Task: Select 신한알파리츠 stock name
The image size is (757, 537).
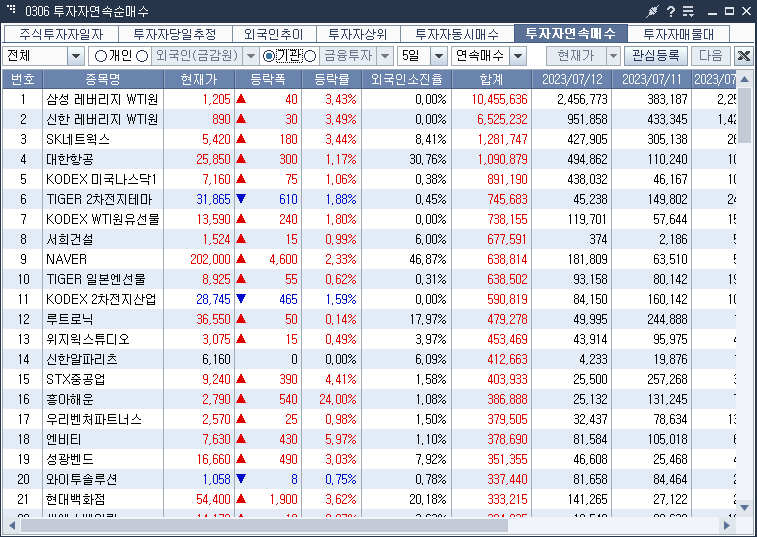Action: pos(82,359)
